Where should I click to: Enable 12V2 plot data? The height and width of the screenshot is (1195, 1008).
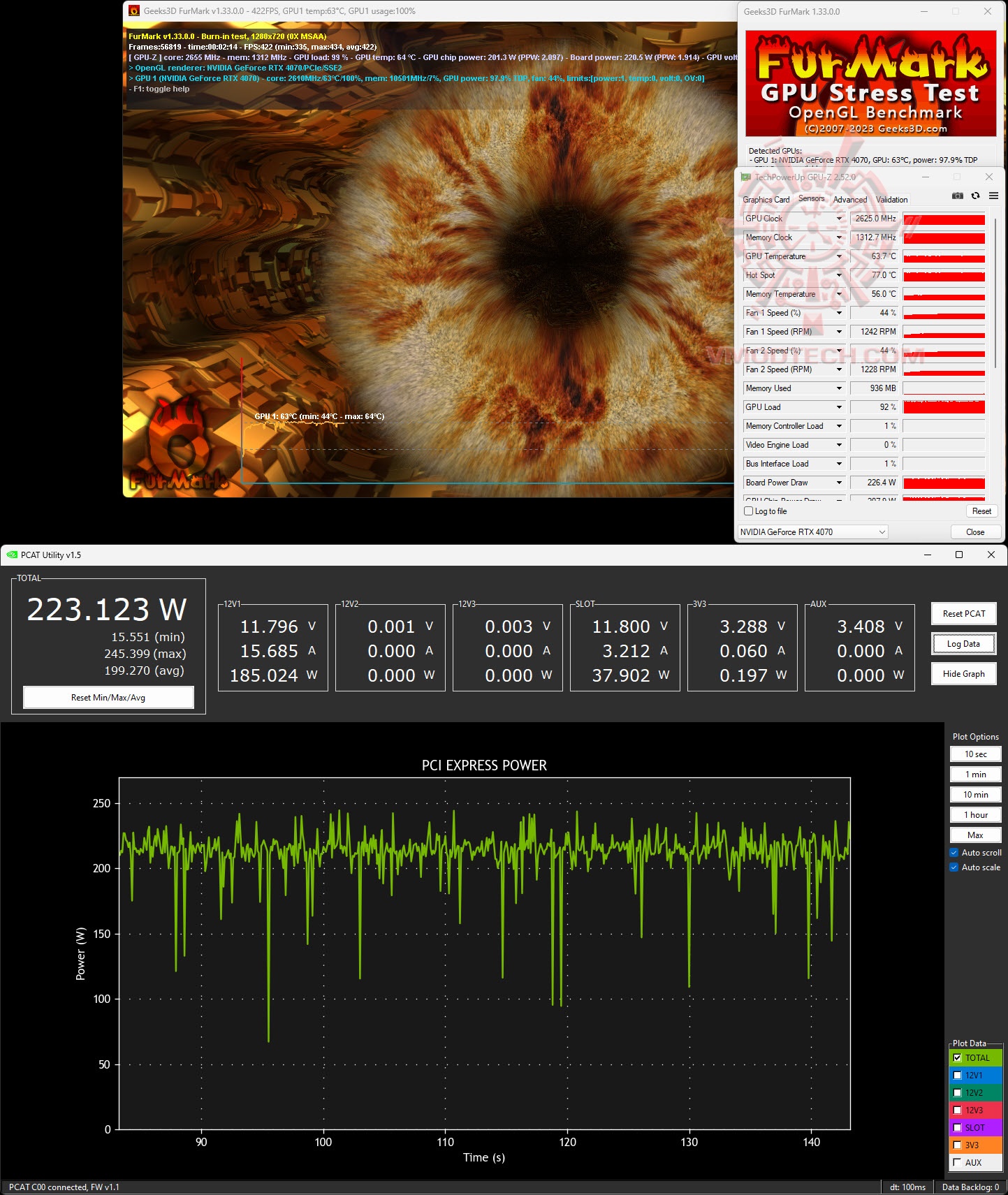tap(957, 1093)
